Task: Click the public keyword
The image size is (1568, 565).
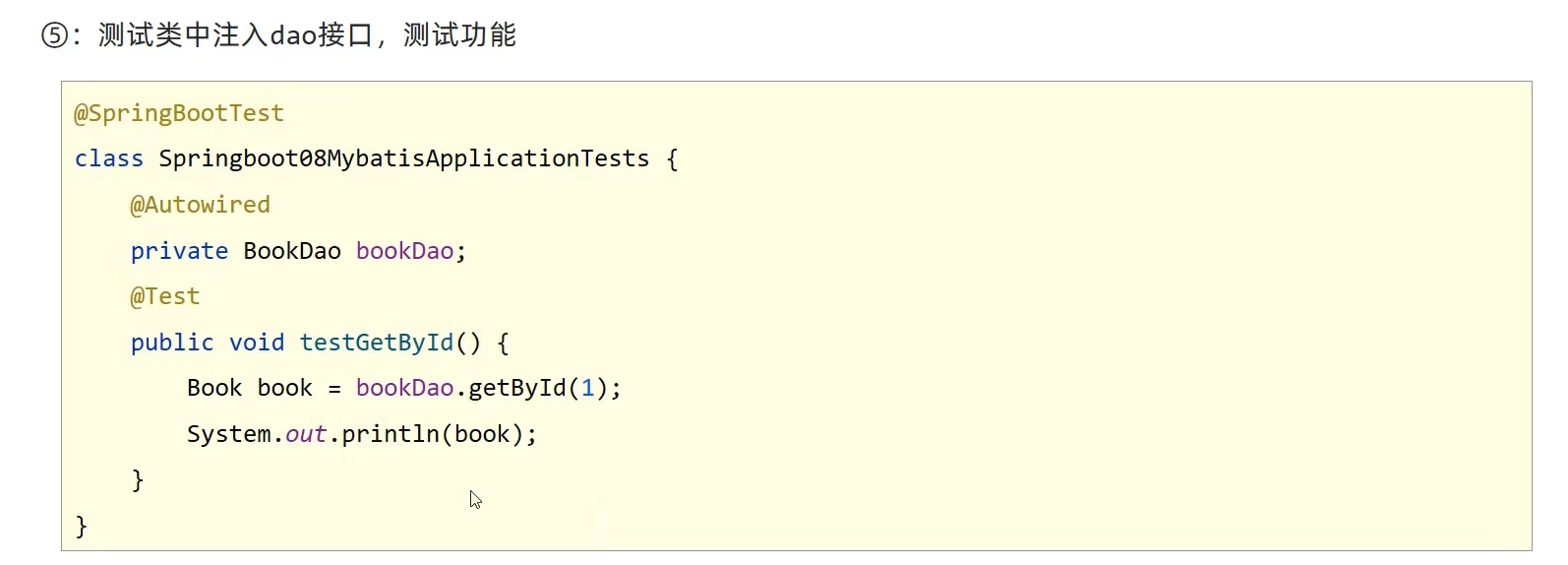Action: 172,343
